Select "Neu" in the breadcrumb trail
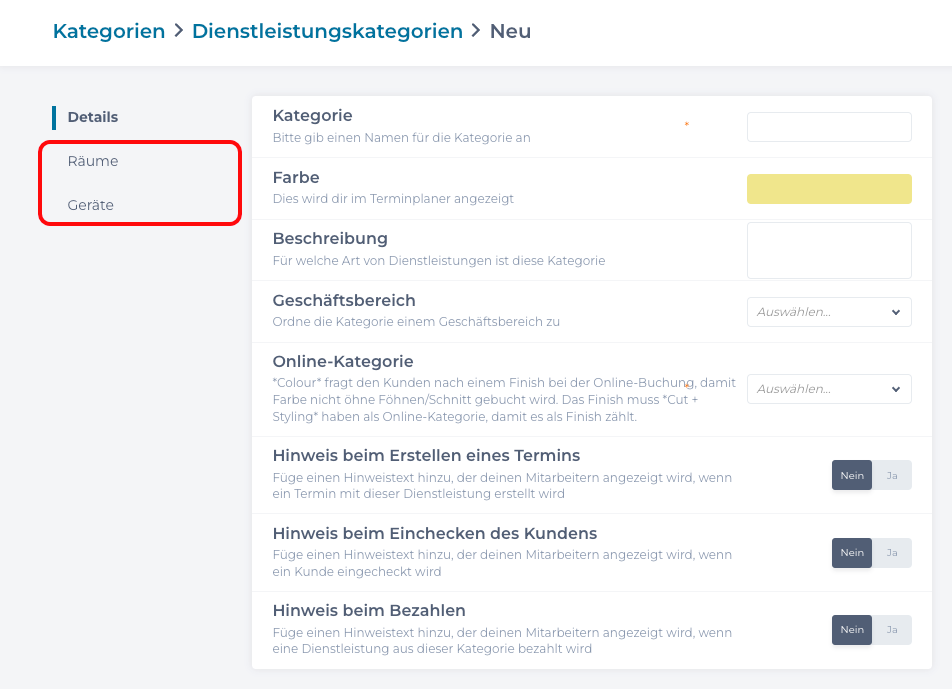 (x=510, y=31)
